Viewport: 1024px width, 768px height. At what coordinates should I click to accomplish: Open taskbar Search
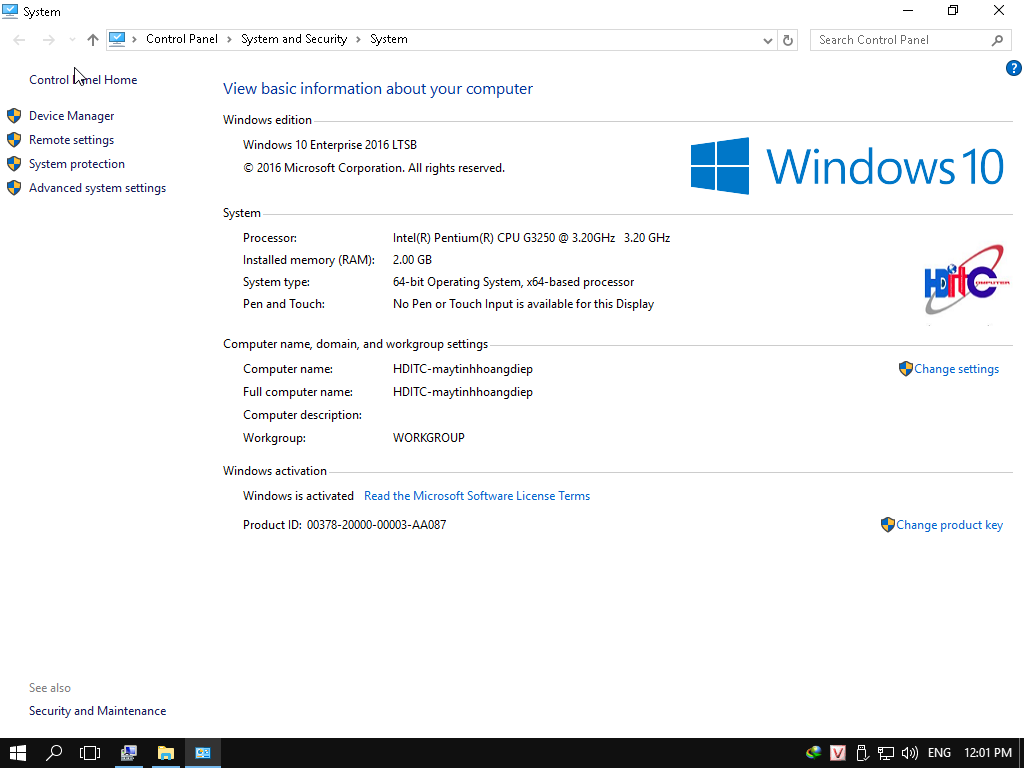tap(54, 753)
